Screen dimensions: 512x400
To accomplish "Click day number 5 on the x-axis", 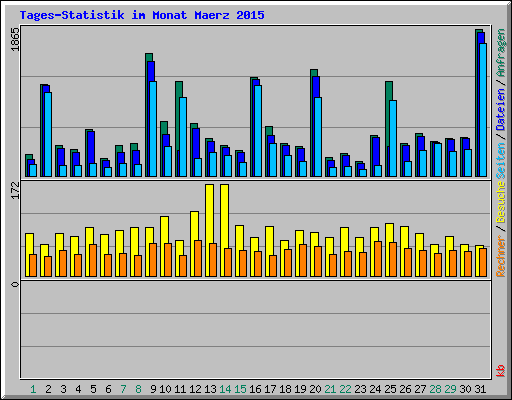I will point(93,389).
